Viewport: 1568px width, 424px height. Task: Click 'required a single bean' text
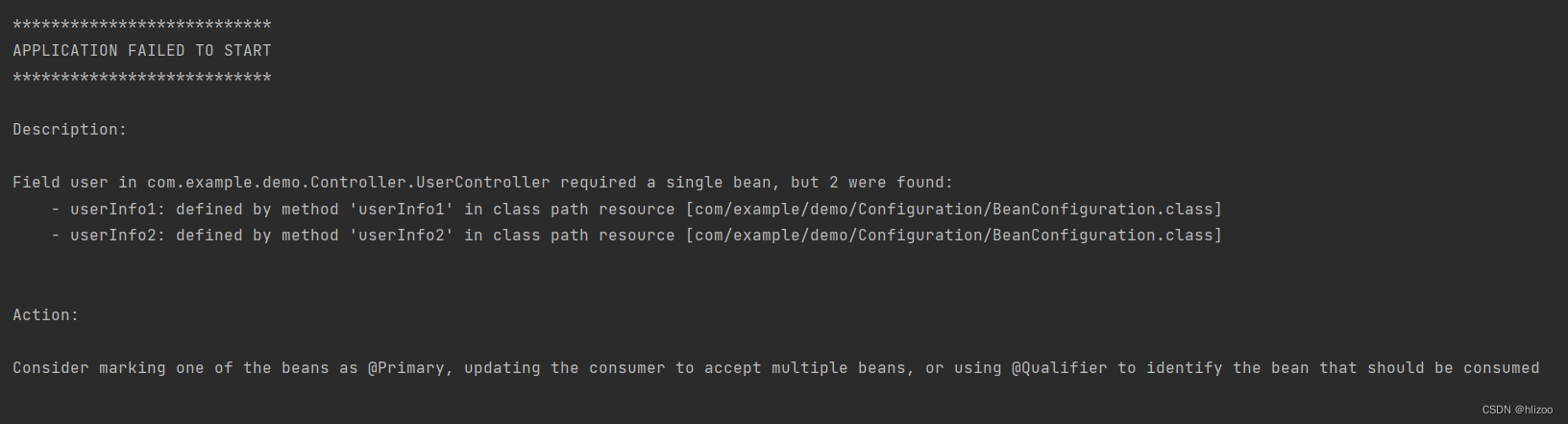point(666,183)
